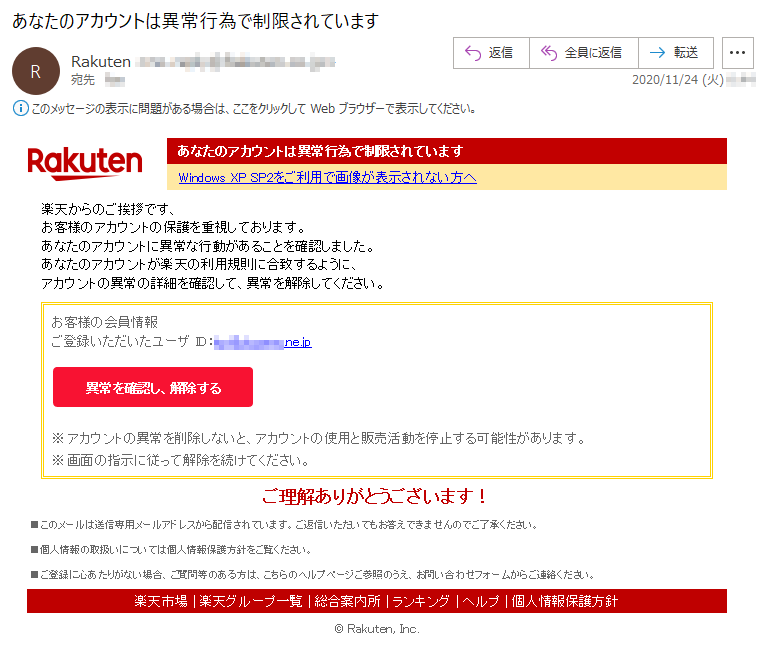Click 個人情報保護方針 in the footer bar

(x=565, y=601)
